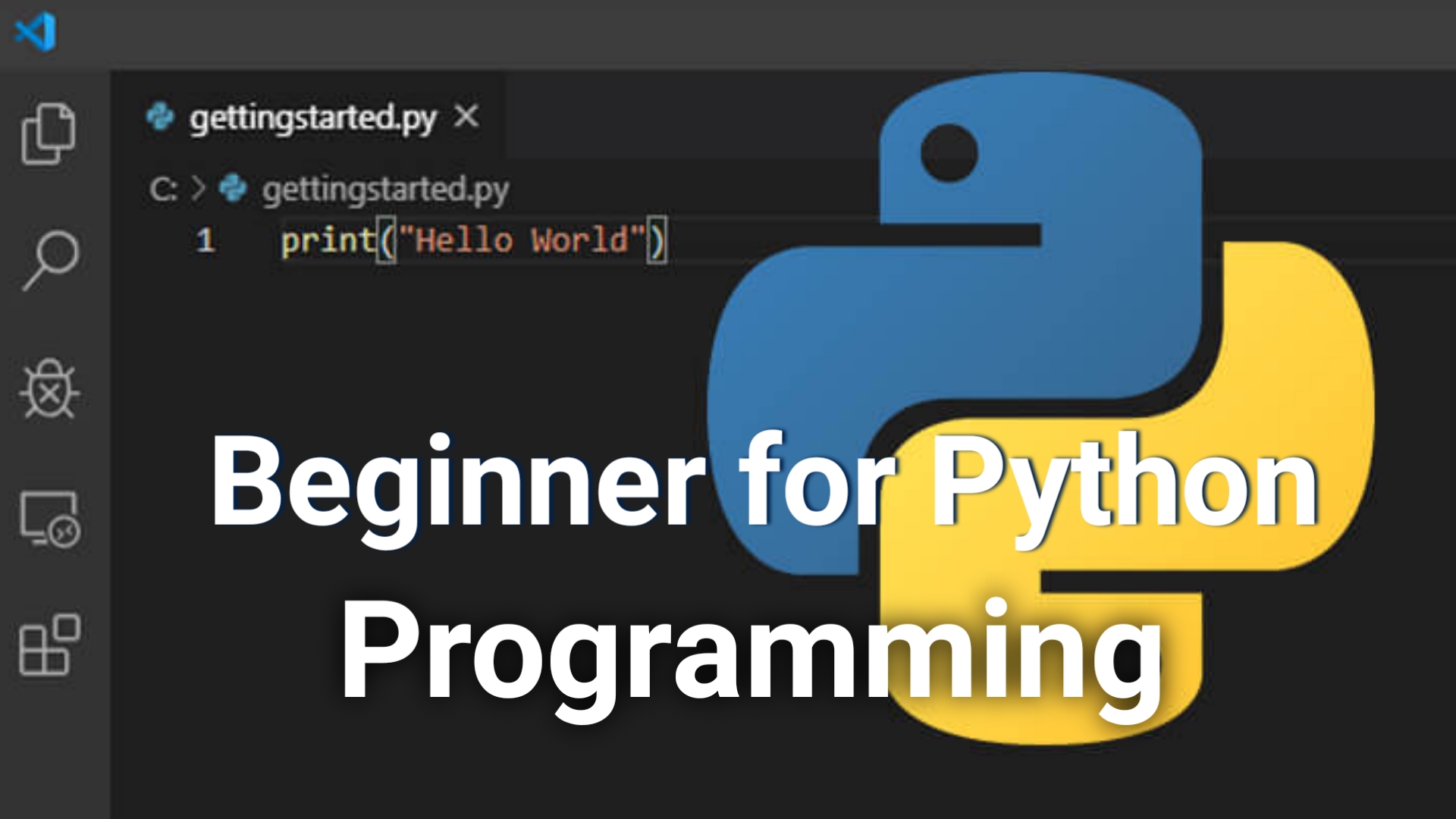Close the gettingstarted.py tab

click(x=466, y=116)
